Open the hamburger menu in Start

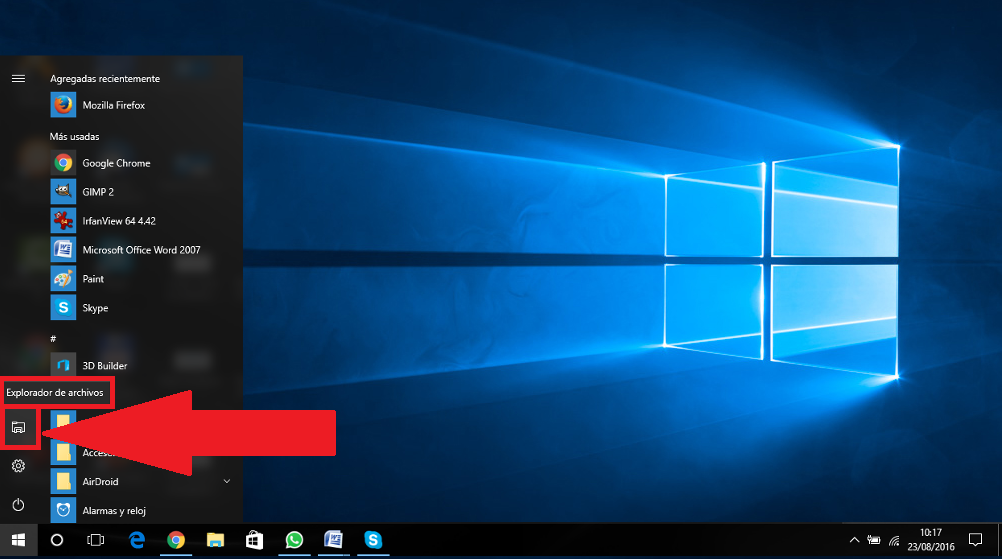pos(19,79)
